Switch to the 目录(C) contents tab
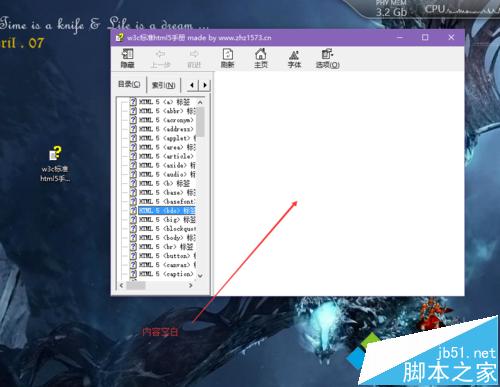This screenshot has height=387, width=500. point(129,84)
